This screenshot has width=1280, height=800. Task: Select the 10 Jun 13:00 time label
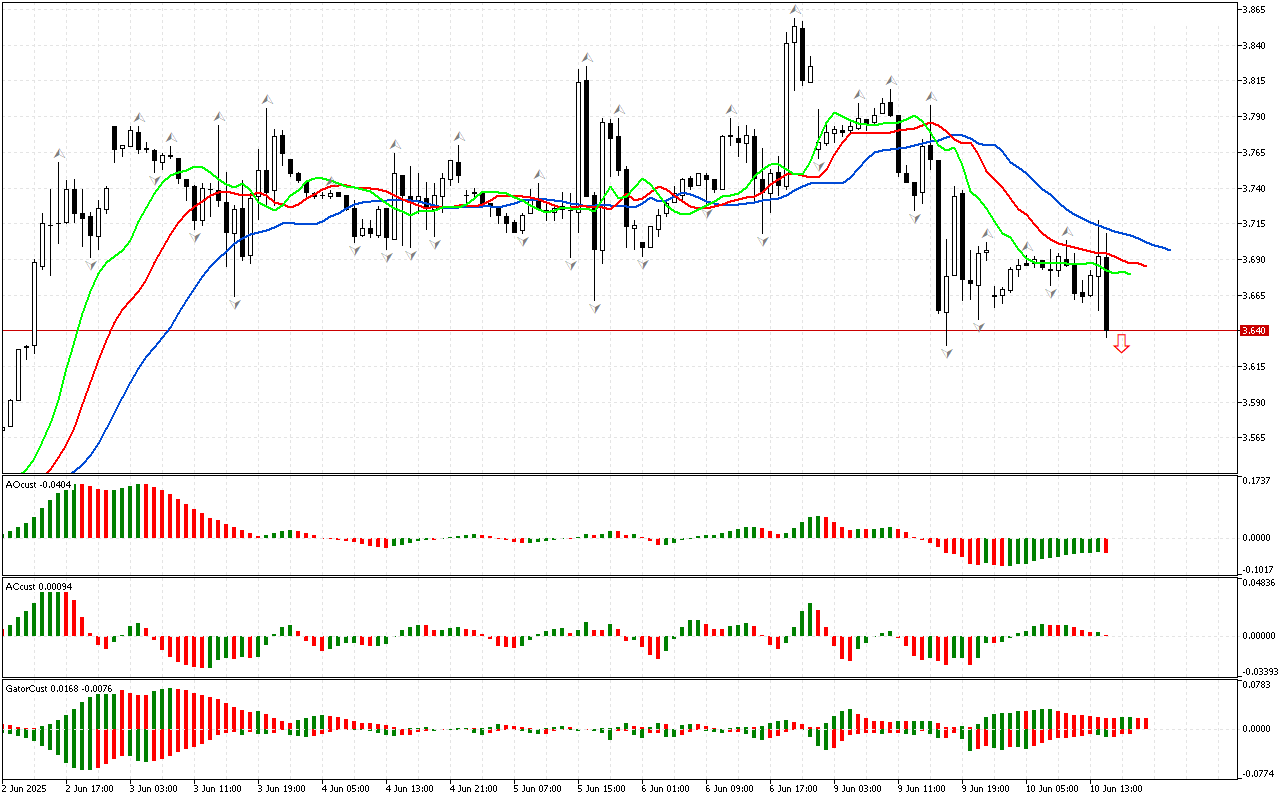click(1116, 788)
